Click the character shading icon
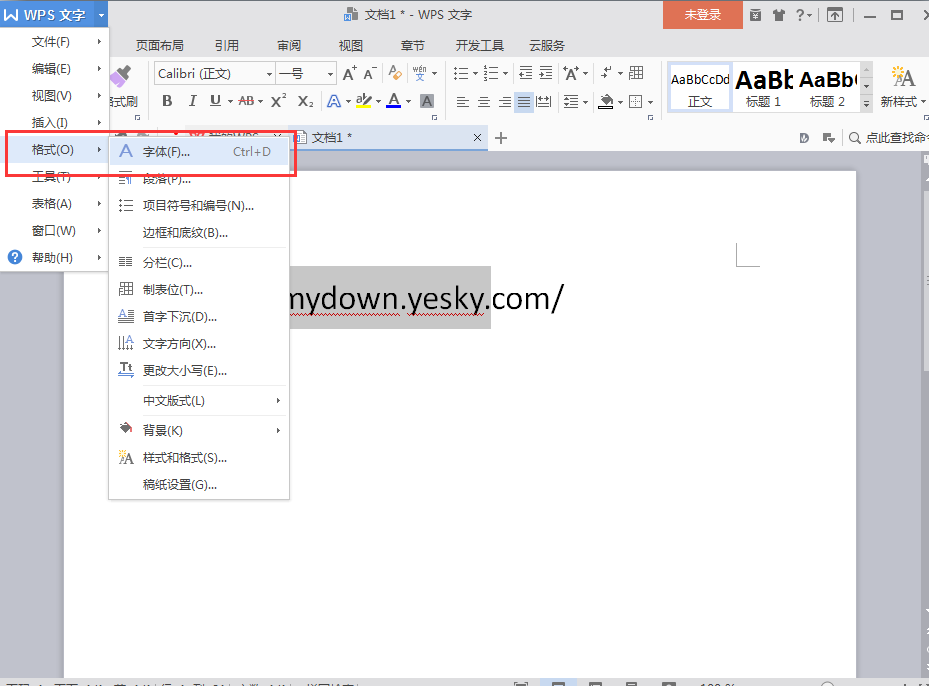This screenshot has width=929, height=686. coord(427,101)
